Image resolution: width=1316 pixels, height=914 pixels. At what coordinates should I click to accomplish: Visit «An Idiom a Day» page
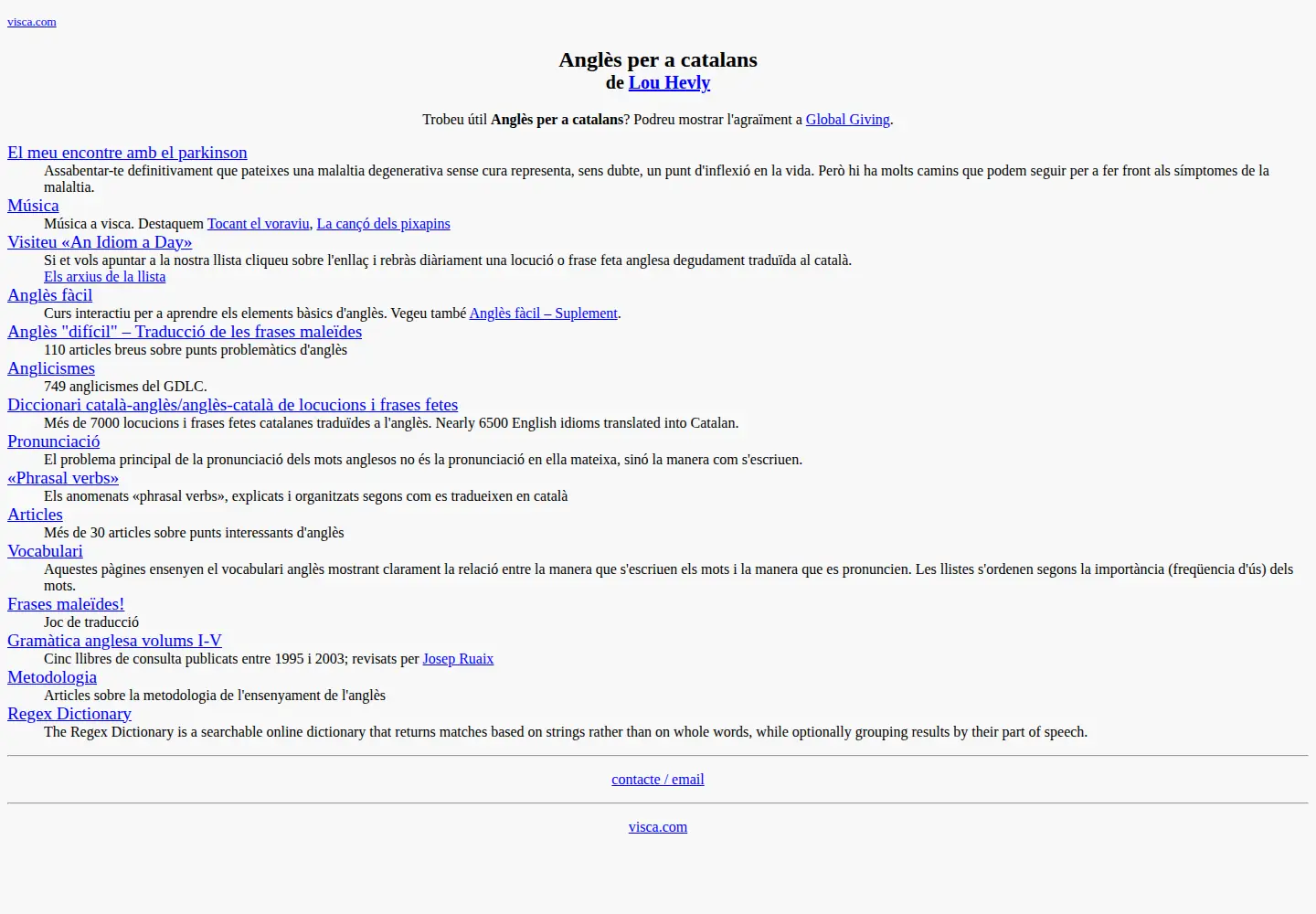point(100,242)
